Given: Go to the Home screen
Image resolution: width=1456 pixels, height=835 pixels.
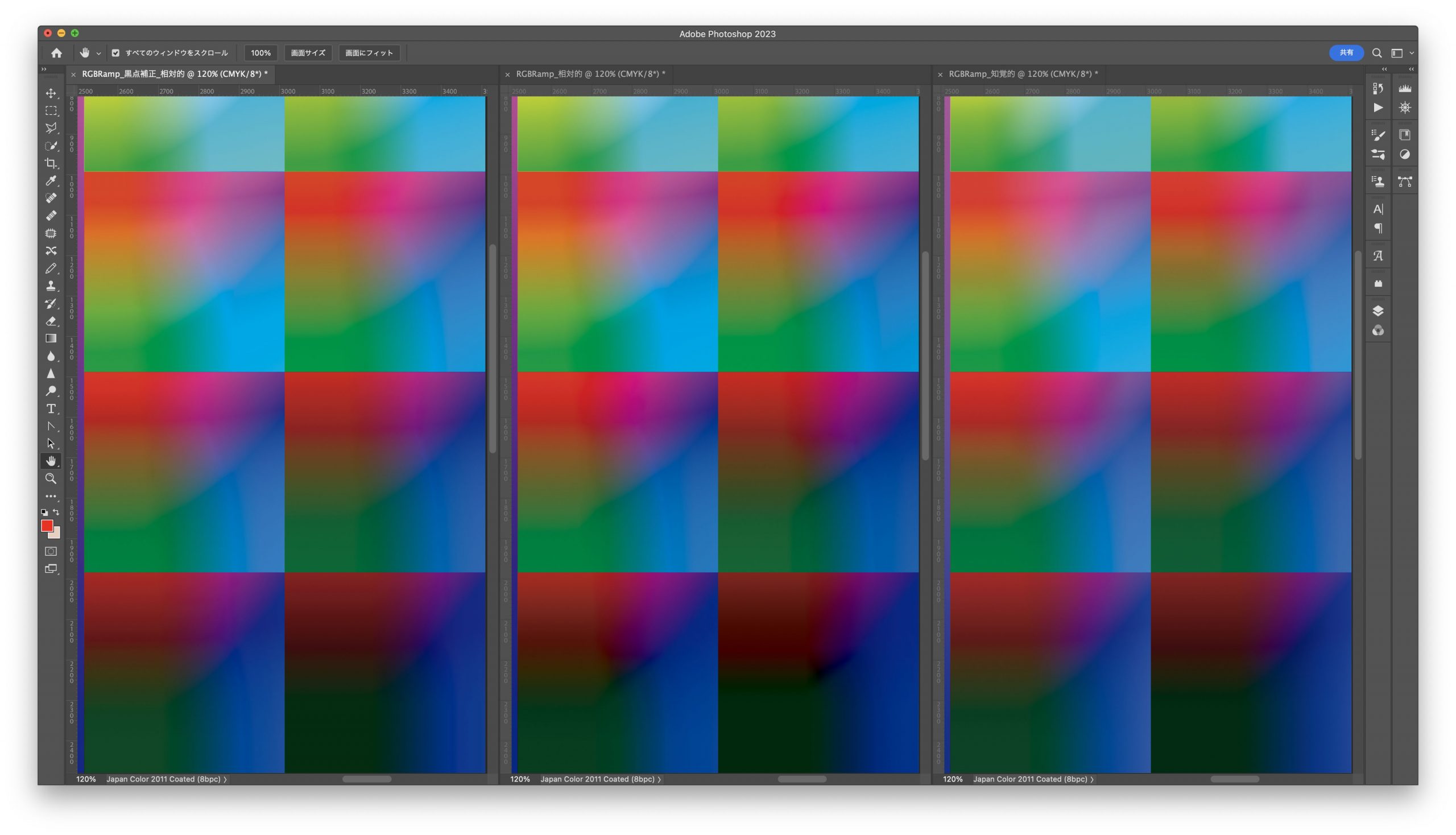Looking at the screenshot, I should click(56, 53).
